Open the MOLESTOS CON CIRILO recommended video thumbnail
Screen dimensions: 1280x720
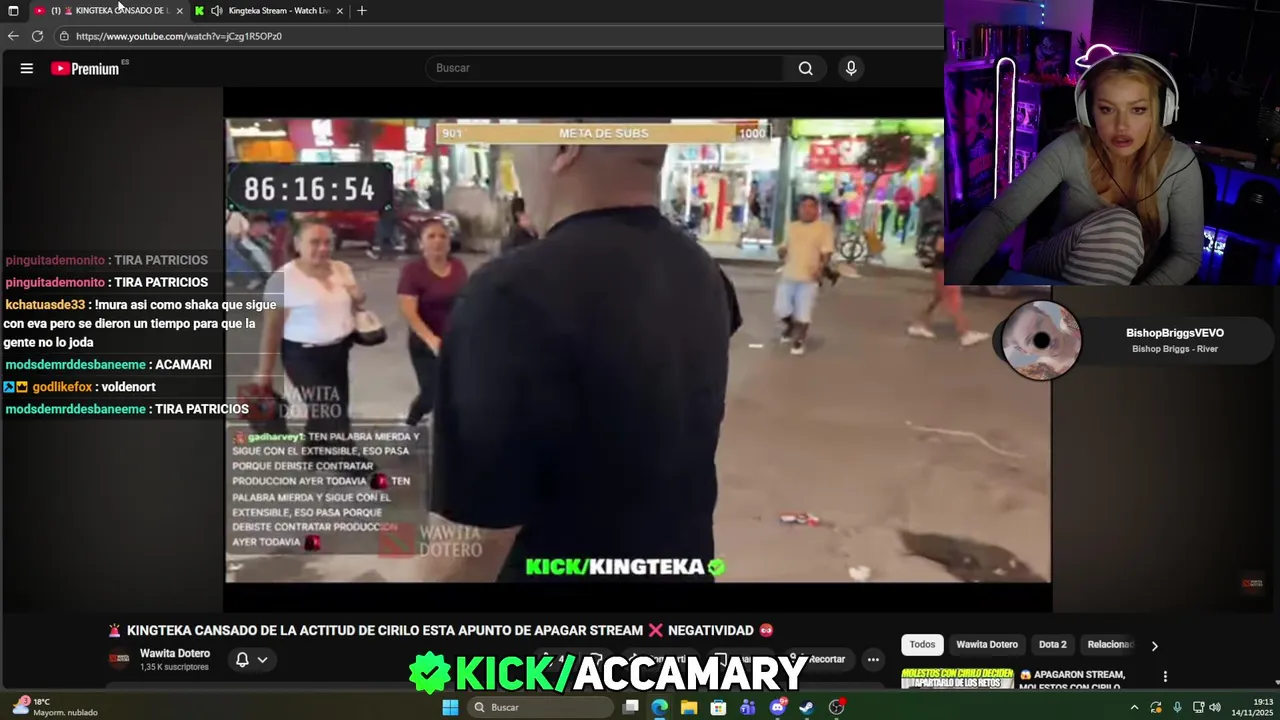(958, 679)
